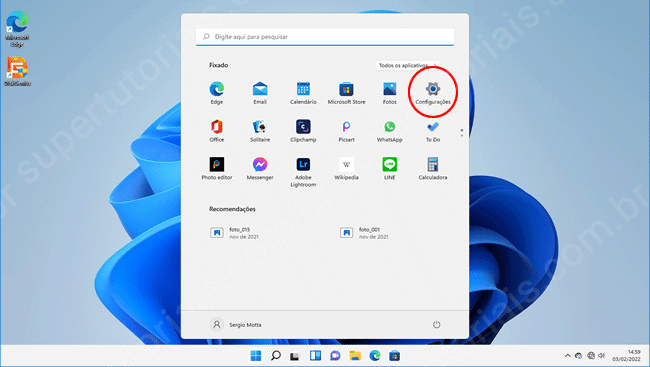Open WhatsApp from Start menu
The height and width of the screenshot is (367, 650).
[390, 131]
